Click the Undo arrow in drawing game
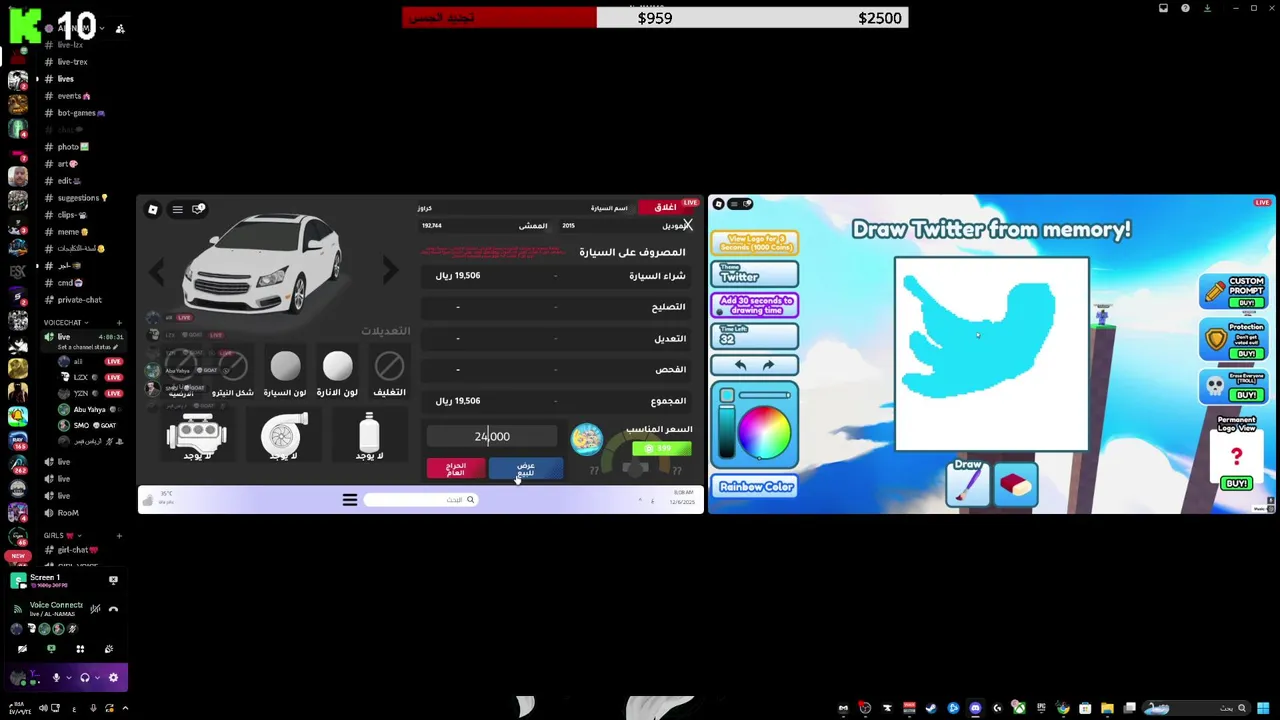 (x=740, y=365)
